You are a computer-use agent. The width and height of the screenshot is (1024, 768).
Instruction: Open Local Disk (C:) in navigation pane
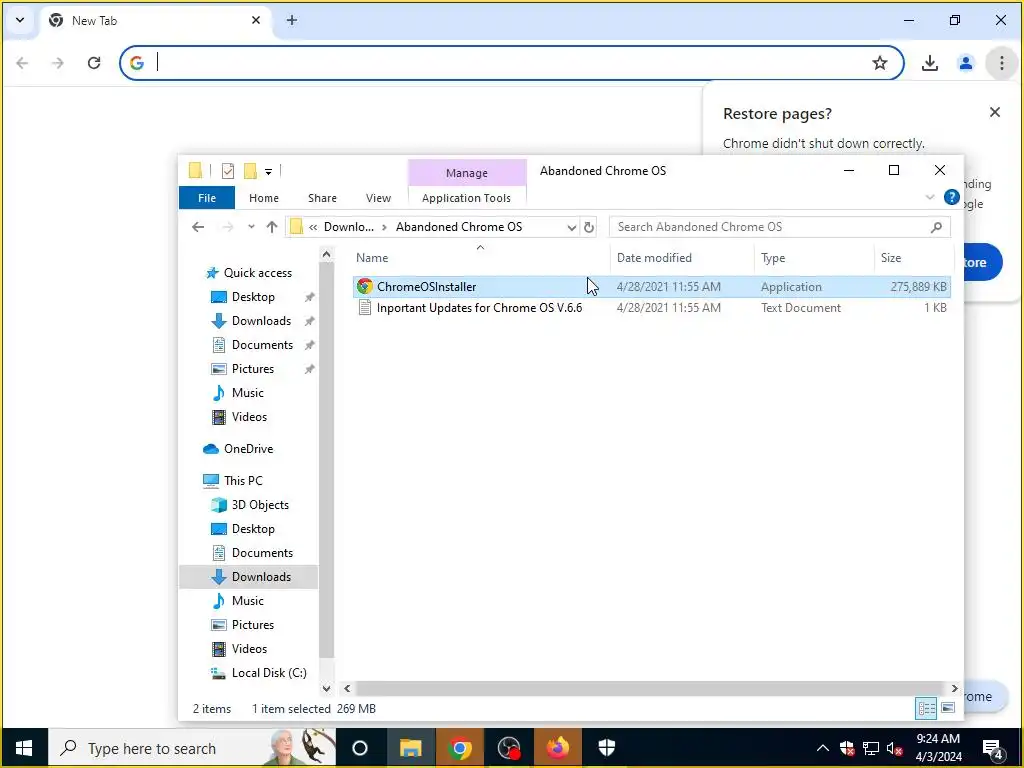click(268, 673)
